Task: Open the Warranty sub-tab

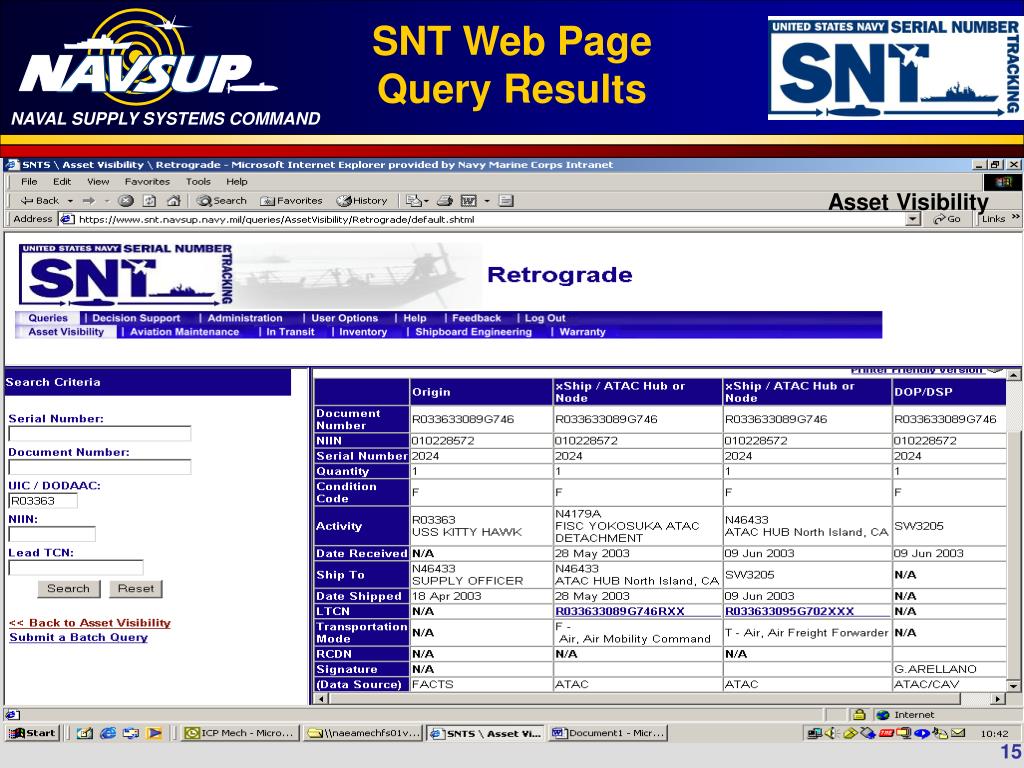Action: pos(583,332)
